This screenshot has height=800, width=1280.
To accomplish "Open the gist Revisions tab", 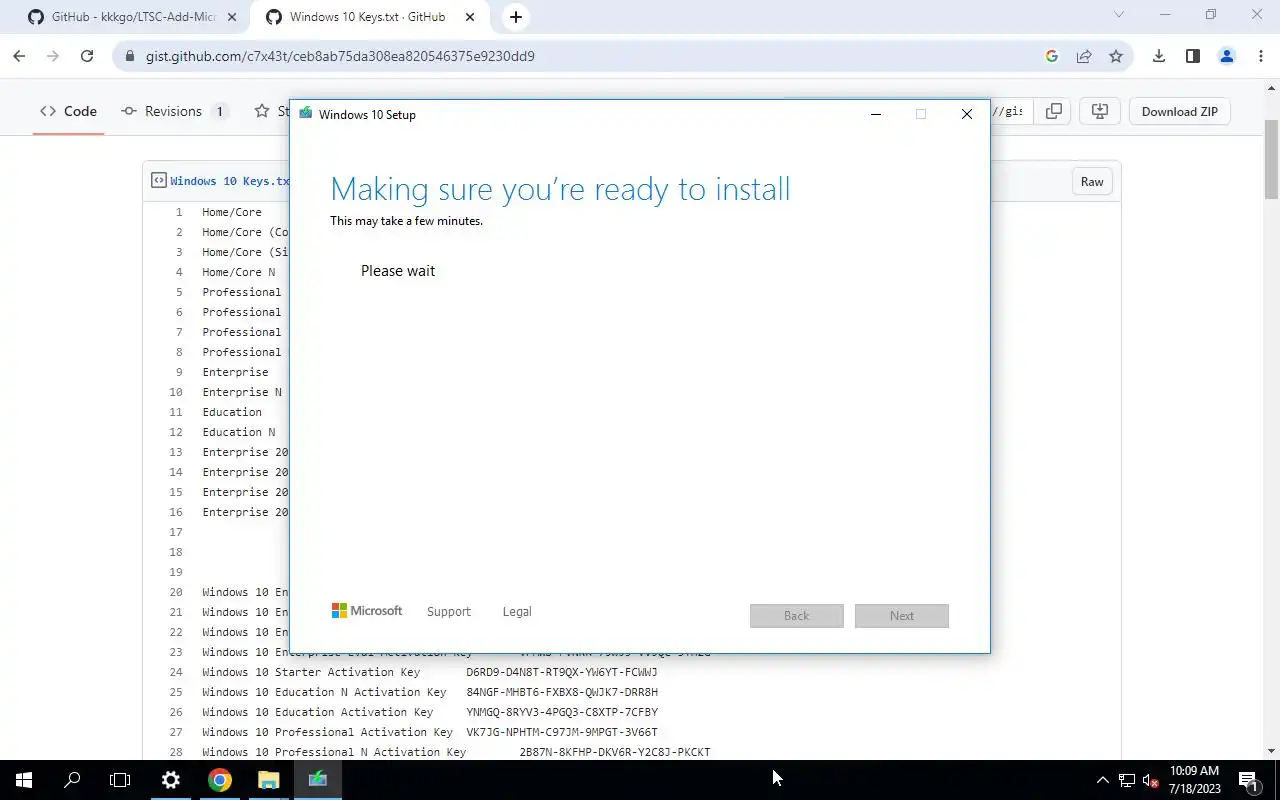I will tap(174, 111).
